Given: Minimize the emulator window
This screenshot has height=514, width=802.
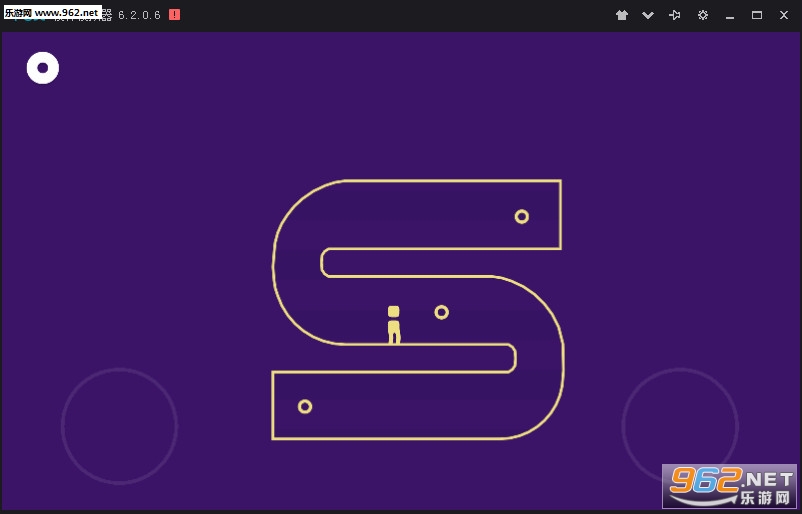Looking at the screenshot, I should coord(730,15).
